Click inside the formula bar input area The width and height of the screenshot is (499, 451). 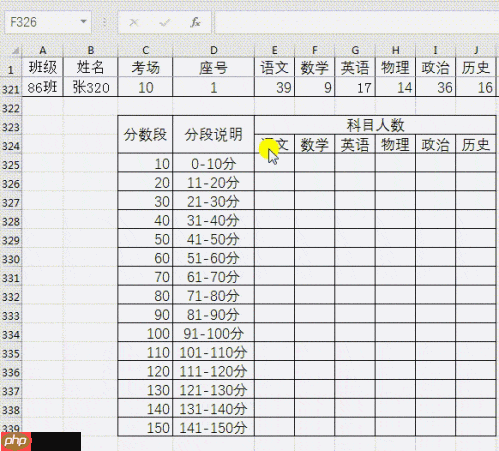(x=357, y=22)
